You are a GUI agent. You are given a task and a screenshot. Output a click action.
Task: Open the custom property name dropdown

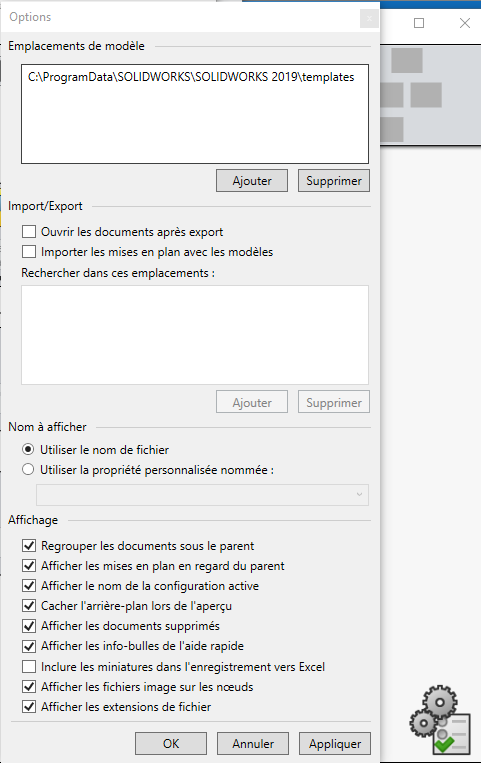click(203, 495)
